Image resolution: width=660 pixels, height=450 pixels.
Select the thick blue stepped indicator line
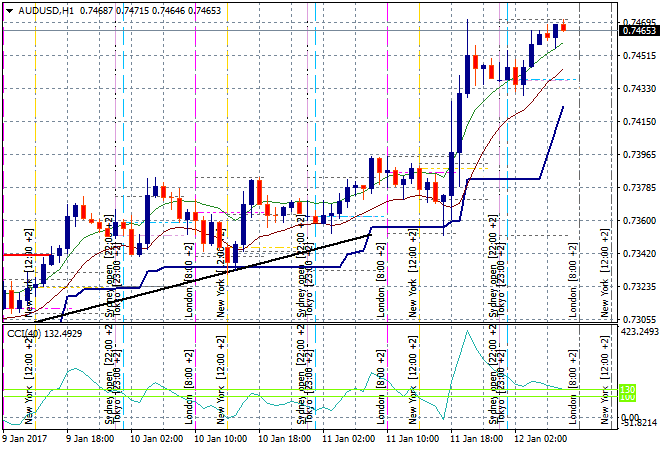500,179
